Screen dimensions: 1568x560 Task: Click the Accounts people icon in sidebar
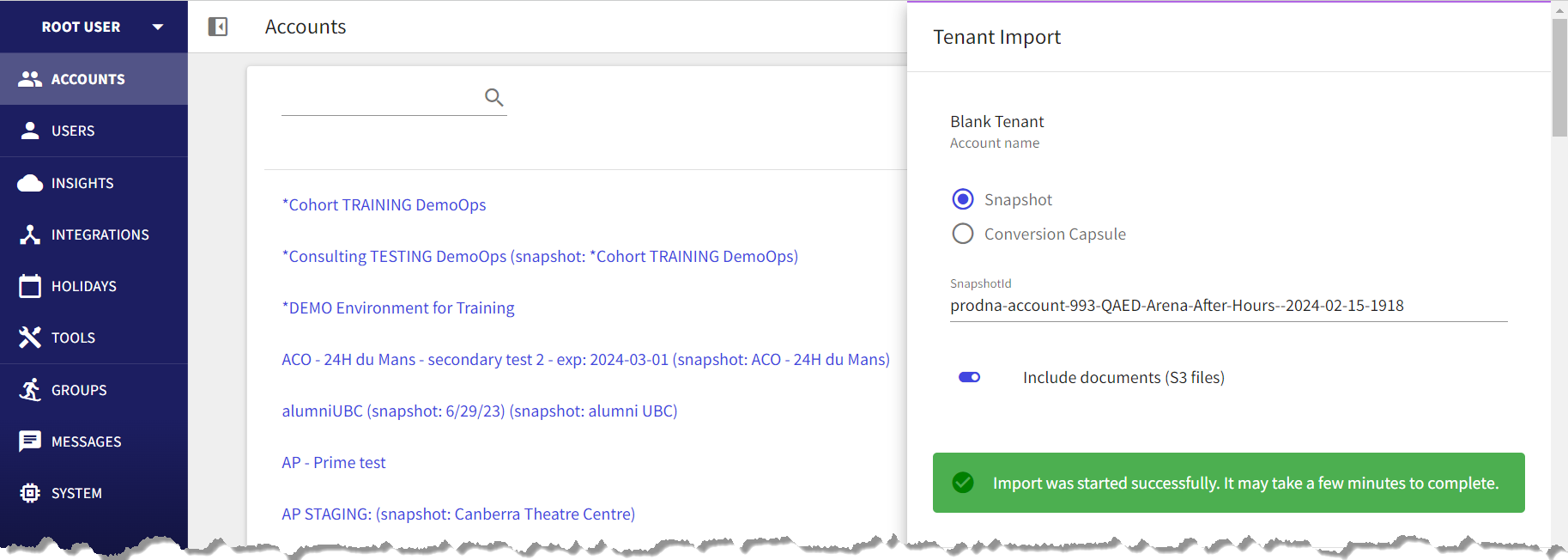[x=30, y=79]
